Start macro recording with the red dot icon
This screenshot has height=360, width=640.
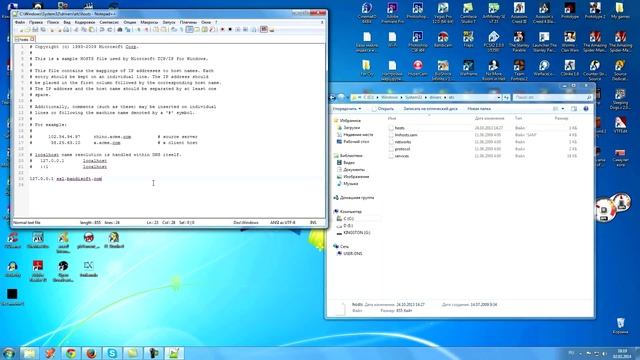222,29
